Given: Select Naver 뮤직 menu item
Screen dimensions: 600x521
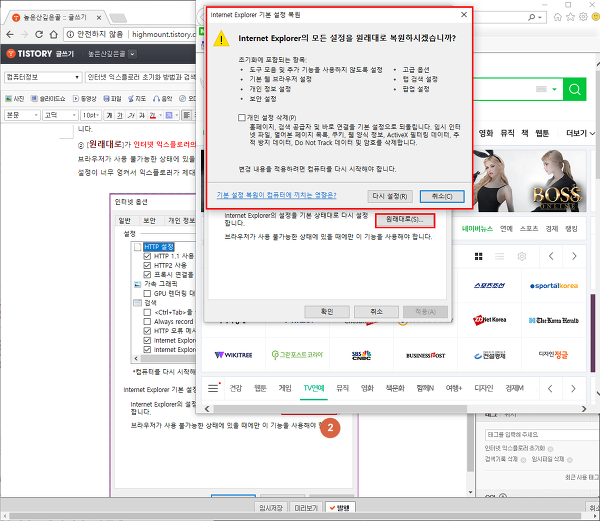Looking at the screenshot, I should pyautogui.click(x=507, y=133).
